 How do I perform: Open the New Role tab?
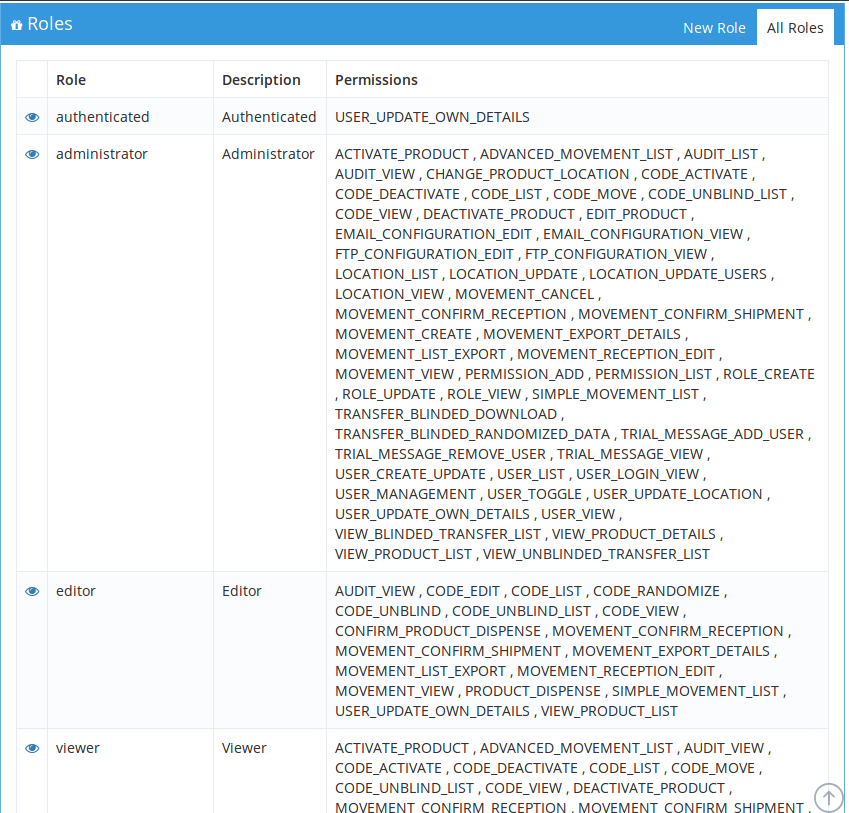click(714, 28)
